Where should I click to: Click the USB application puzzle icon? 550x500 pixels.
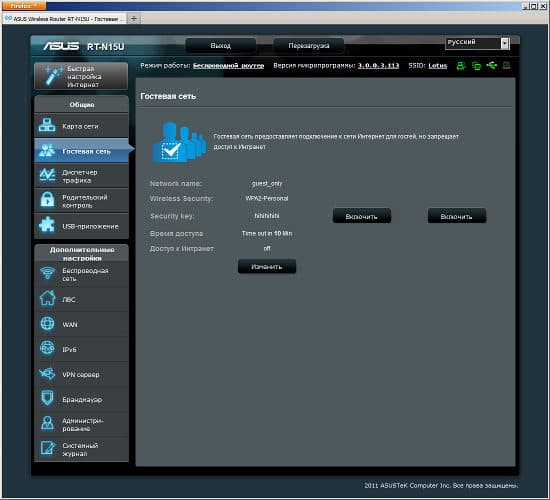point(47,225)
